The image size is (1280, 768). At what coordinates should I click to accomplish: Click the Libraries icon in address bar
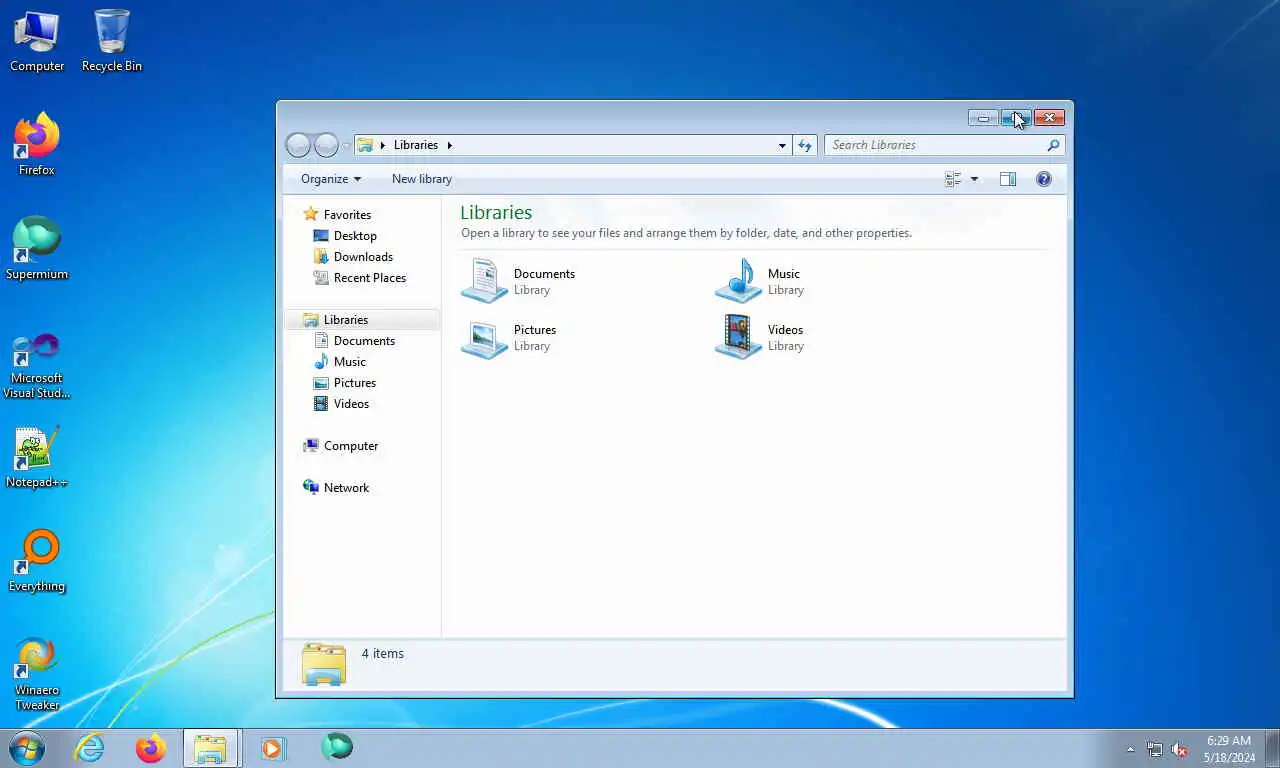(x=365, y=145)
